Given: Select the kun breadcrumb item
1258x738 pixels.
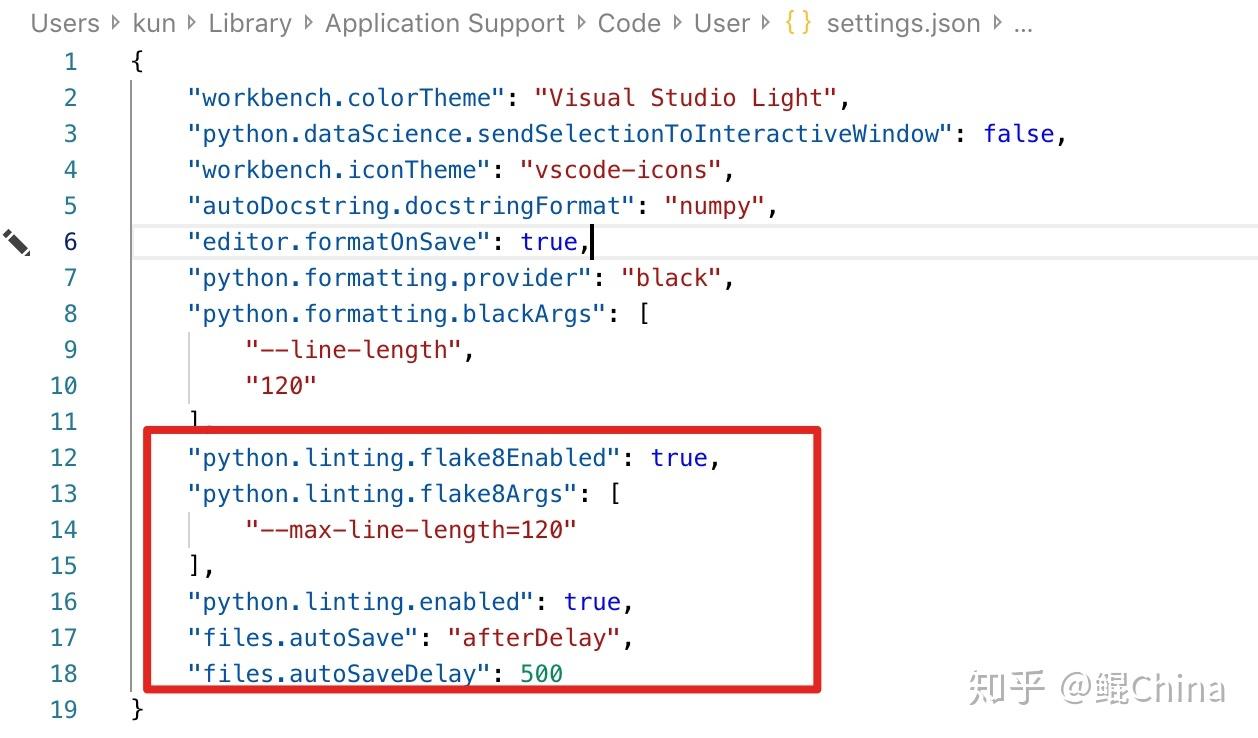Looking at the screenshot, I should pos(154,23).
